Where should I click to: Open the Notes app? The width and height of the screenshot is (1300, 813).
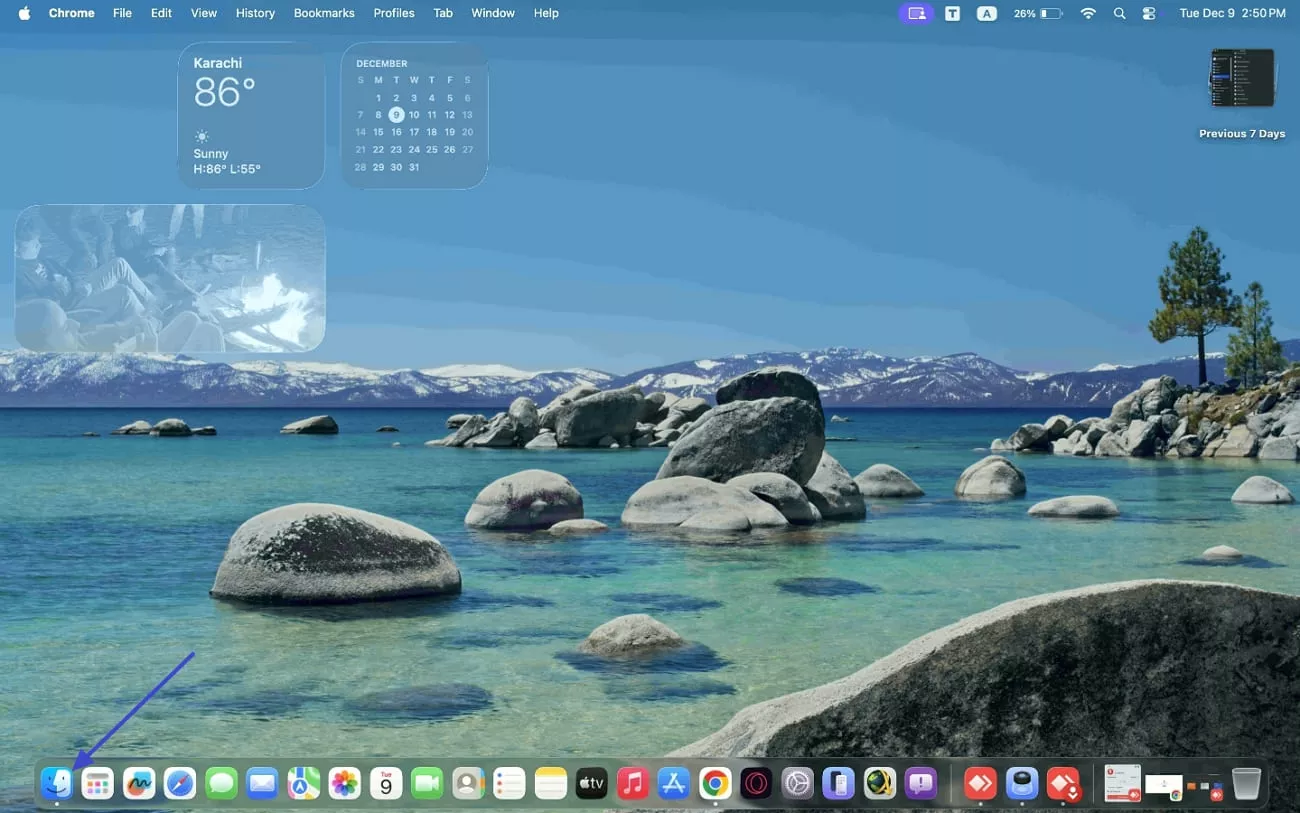(550, 783)
